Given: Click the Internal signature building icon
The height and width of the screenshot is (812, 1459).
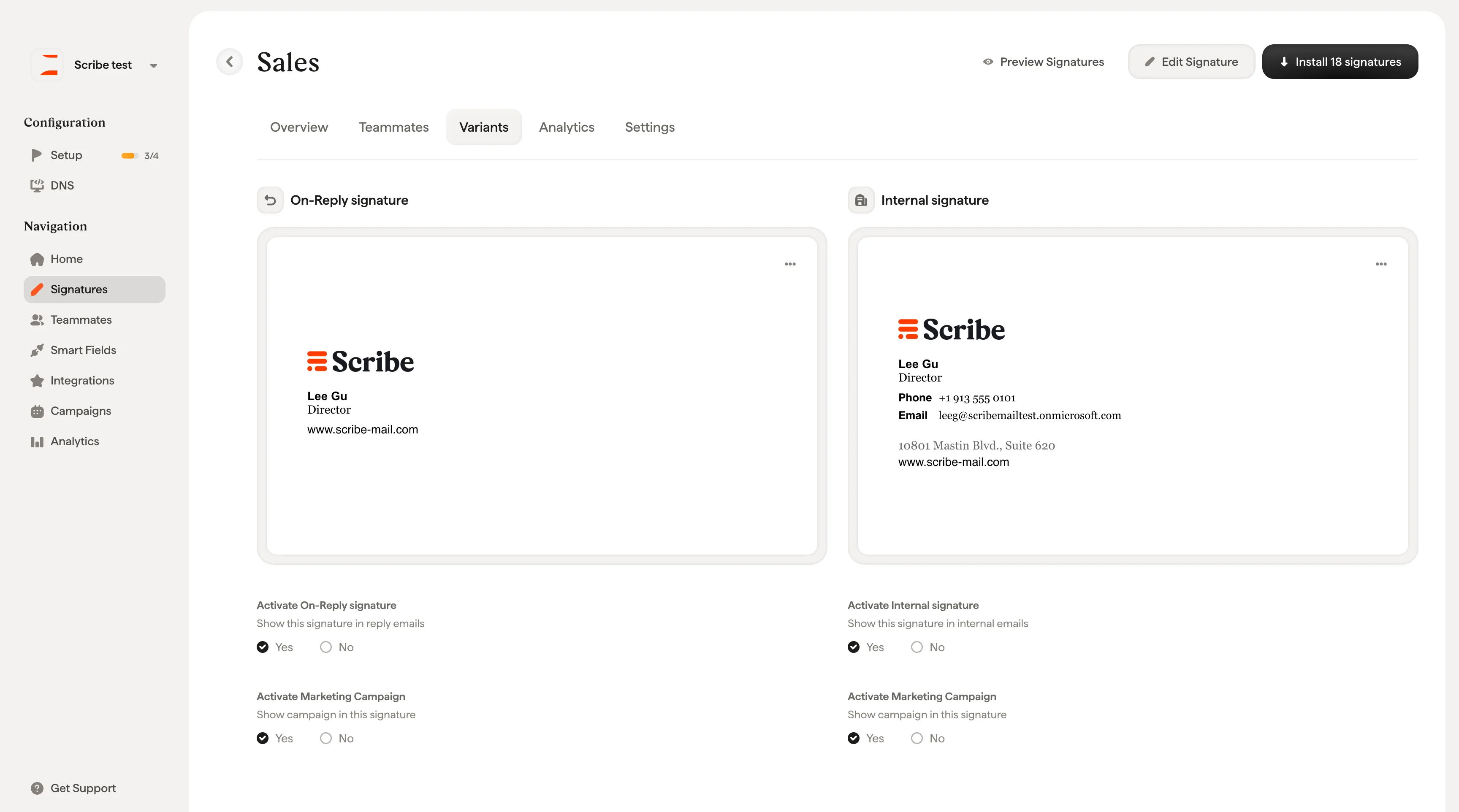Looking at the screenshot, I should pyautogui.click(x=861, y=200).
